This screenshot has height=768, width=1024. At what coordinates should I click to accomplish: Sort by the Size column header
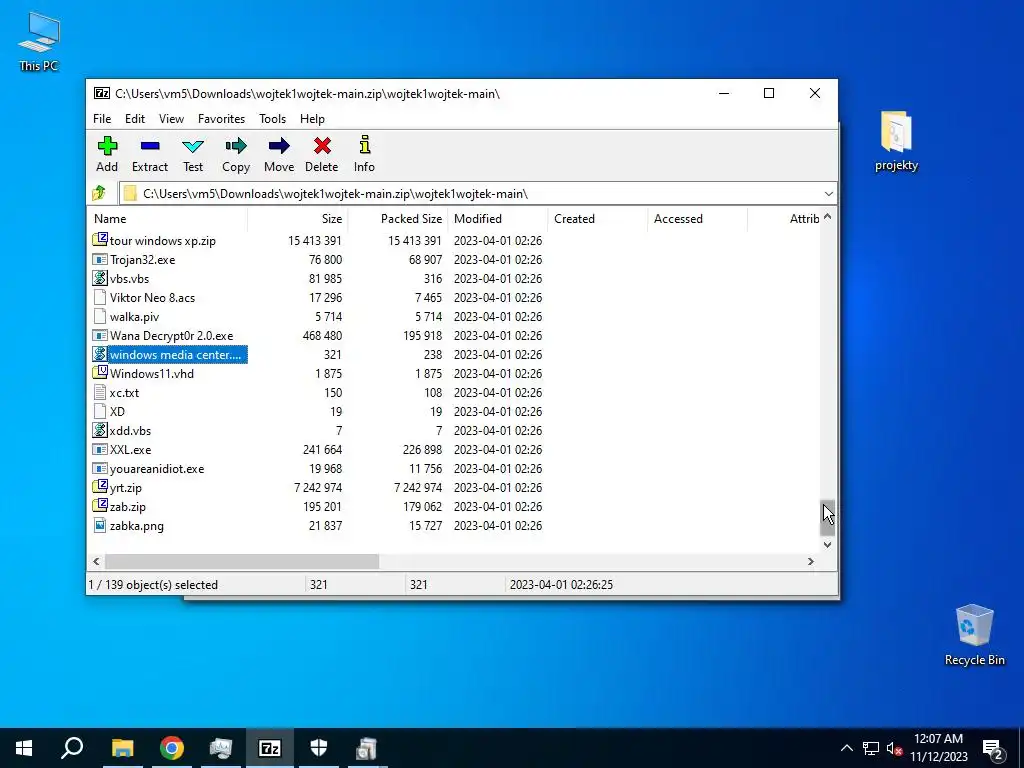point(298,219)
